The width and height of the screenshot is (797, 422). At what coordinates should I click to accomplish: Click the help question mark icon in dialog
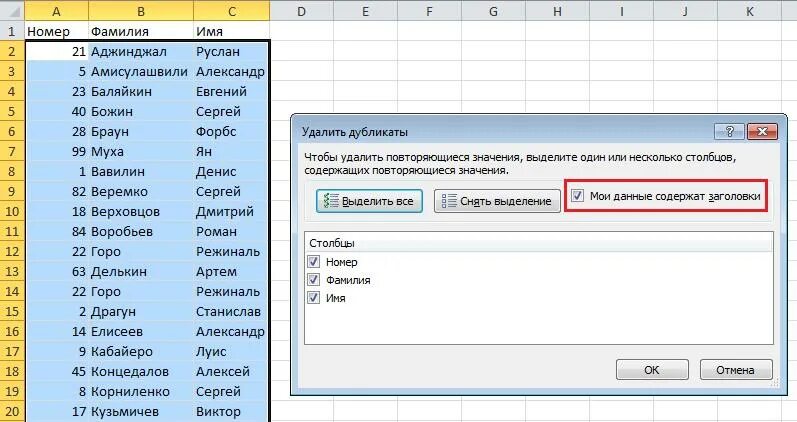729,132
